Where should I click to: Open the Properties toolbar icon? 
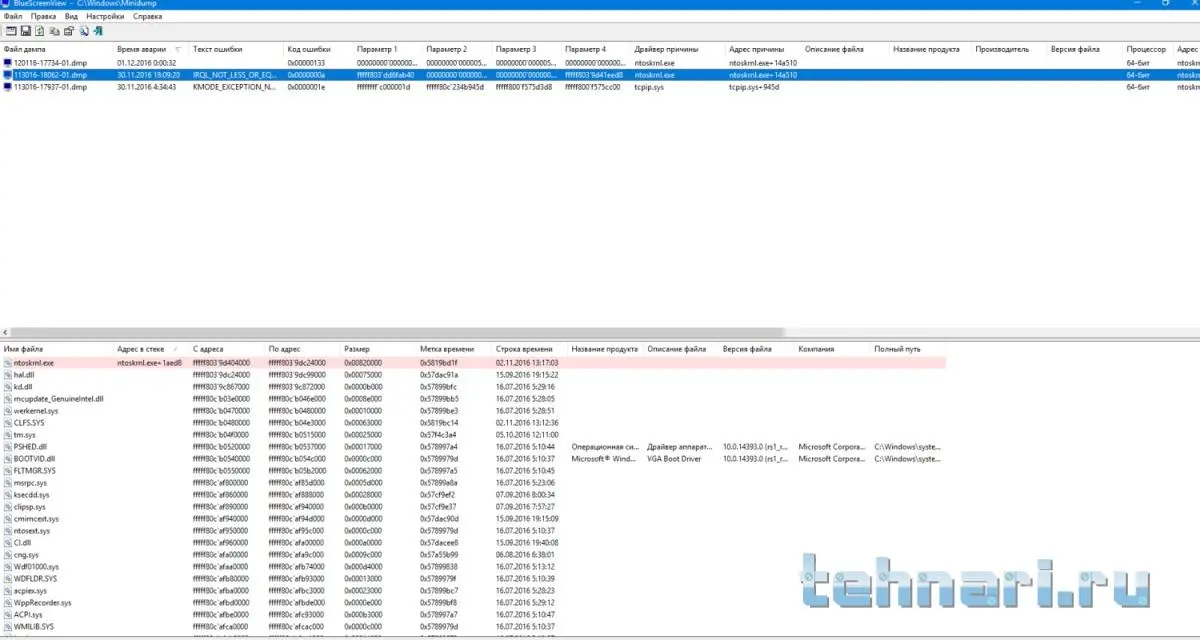coord(69,31)
